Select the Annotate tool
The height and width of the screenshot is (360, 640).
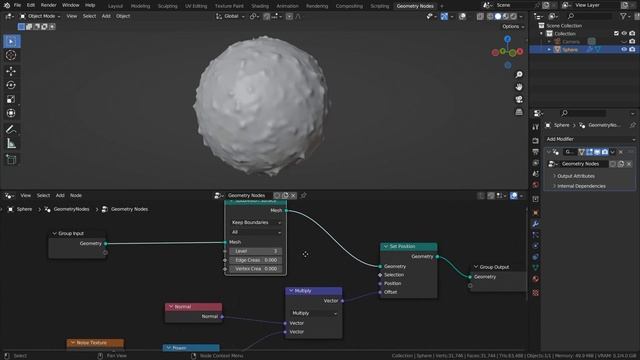coord(11,129)
